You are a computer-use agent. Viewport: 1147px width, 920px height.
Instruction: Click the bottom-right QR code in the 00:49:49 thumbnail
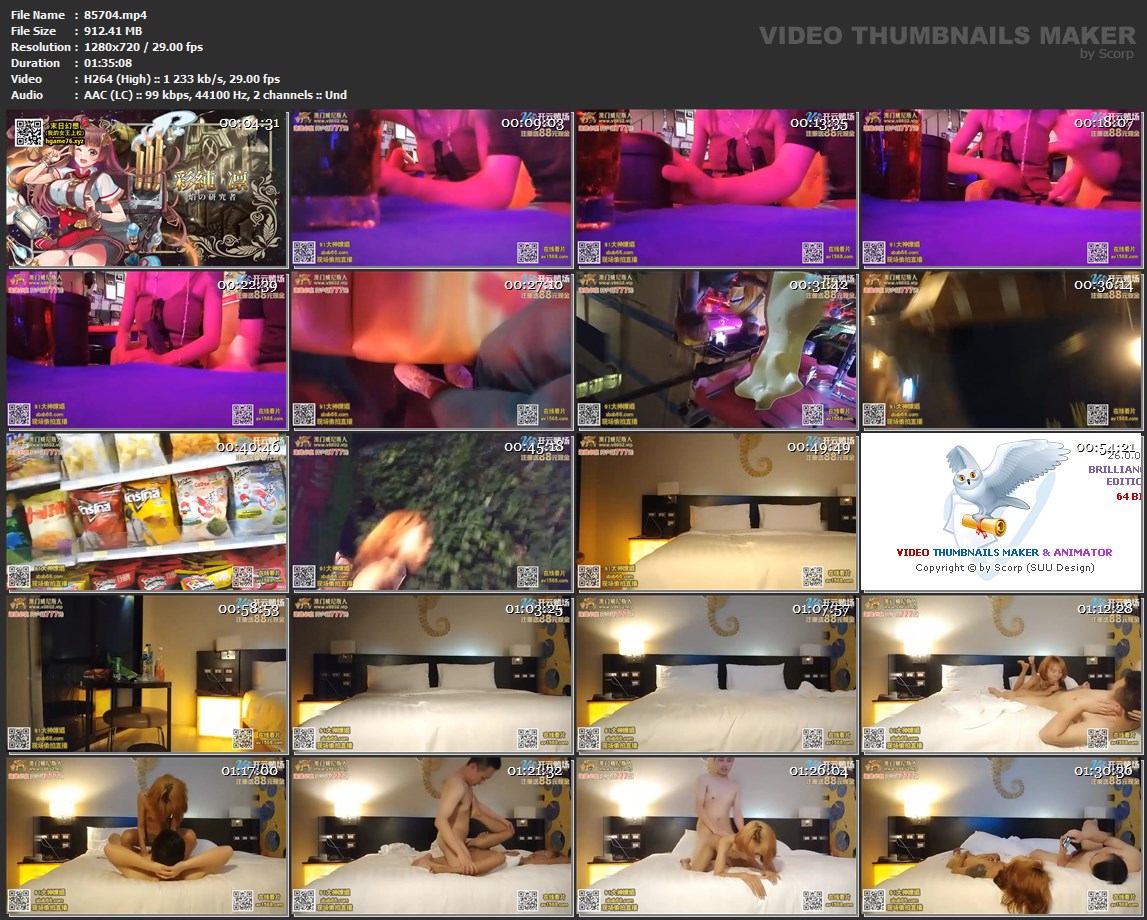(x=813, y=576)
